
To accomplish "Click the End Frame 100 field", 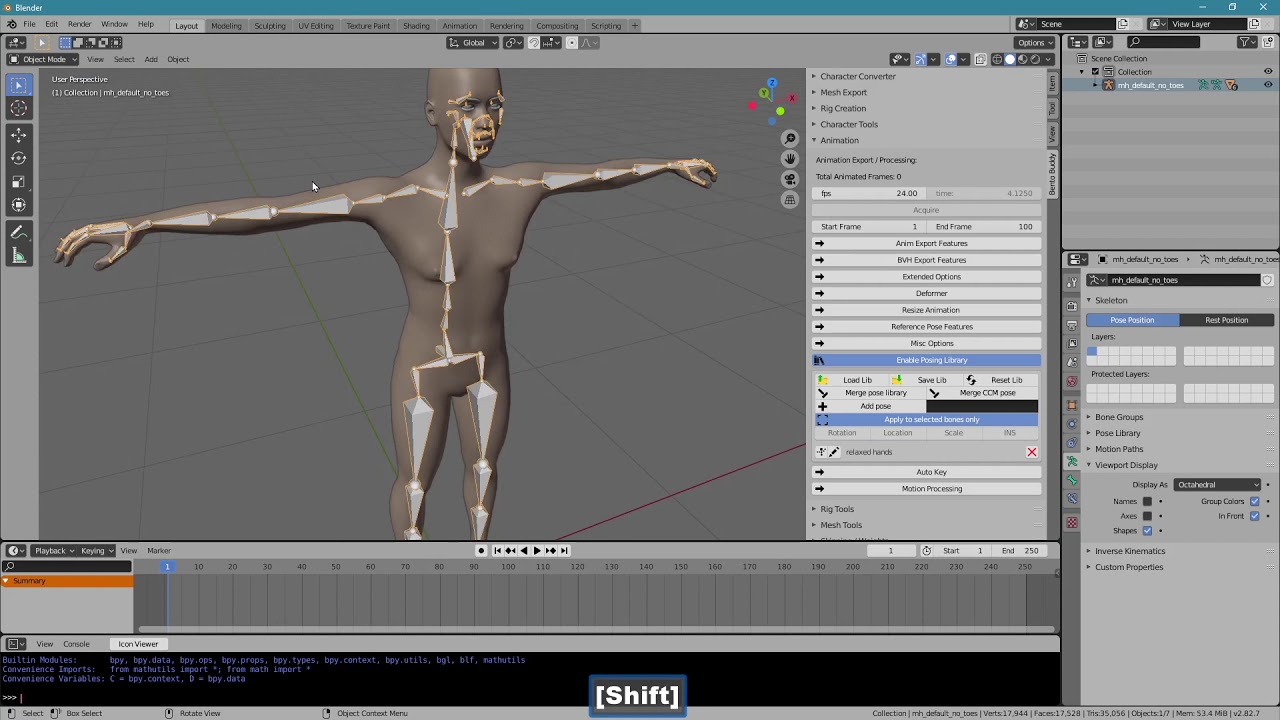I will point(985,226).
